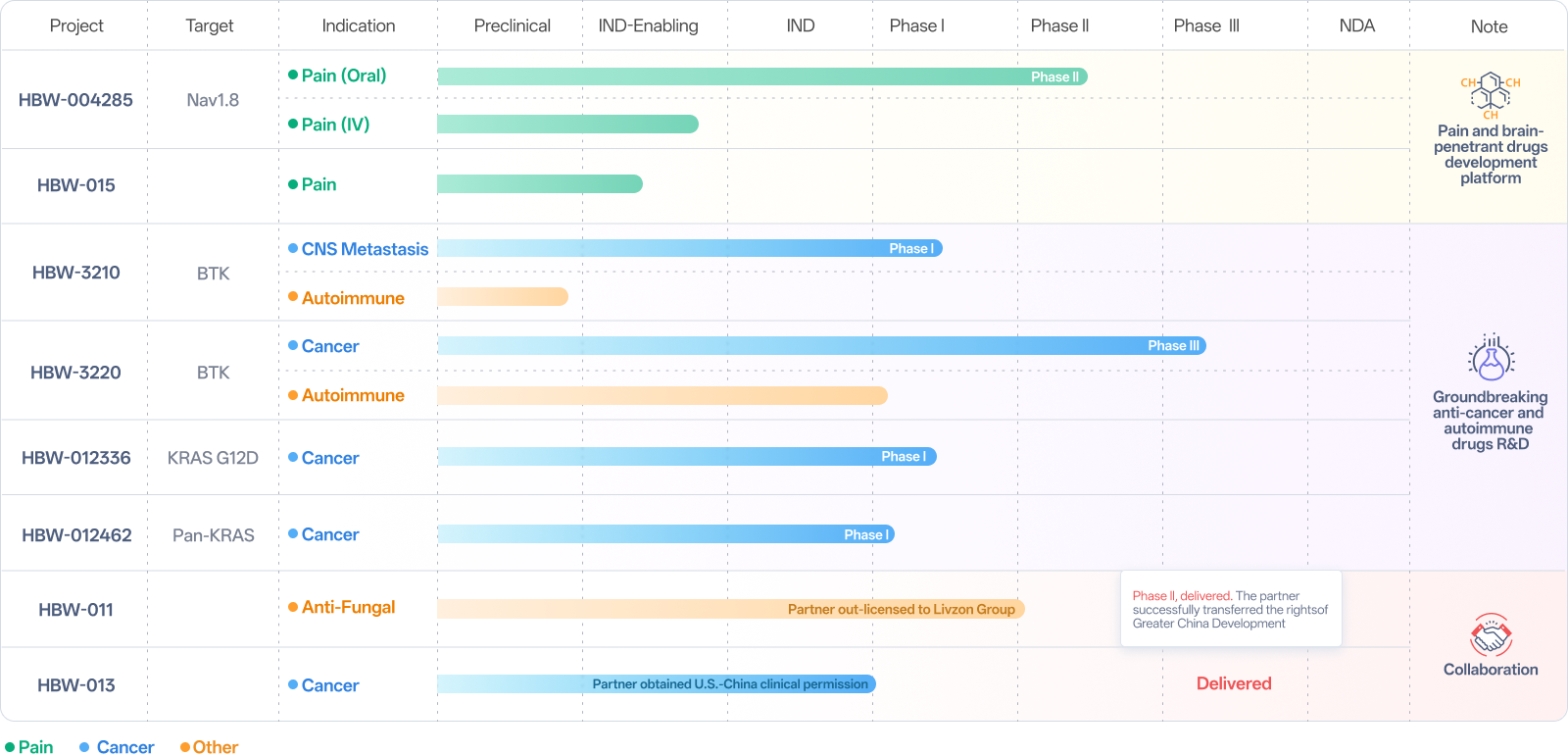Click the blue dot beside CNS Metastasis

(293, 249)
